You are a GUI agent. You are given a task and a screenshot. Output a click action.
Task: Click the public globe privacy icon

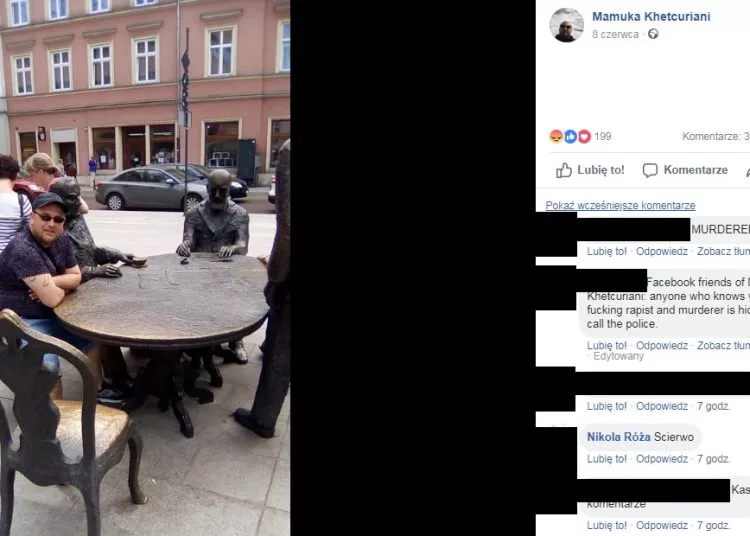coord(653,34)
